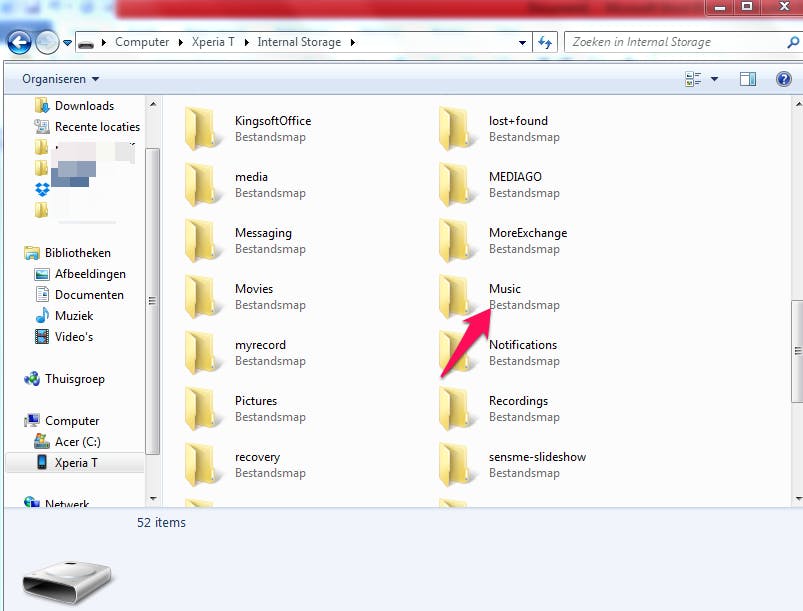Select the MEDIAGO folder icon

pos(455,185)
